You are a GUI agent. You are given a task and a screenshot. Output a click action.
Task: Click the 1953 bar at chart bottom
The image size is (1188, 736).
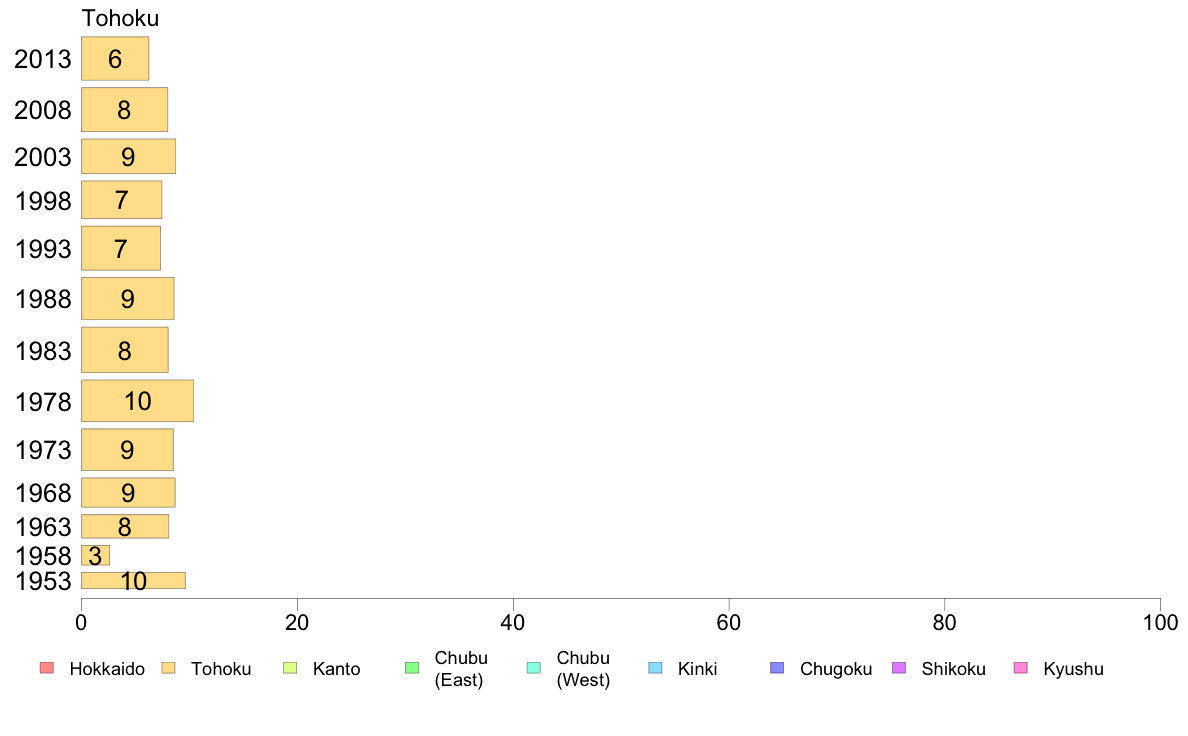tap(133, 581)
